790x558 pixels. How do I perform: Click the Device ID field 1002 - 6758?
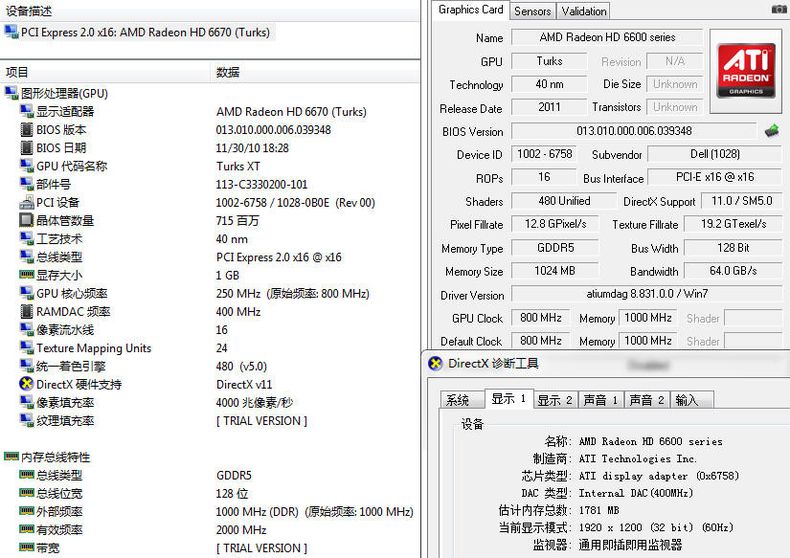544,154
